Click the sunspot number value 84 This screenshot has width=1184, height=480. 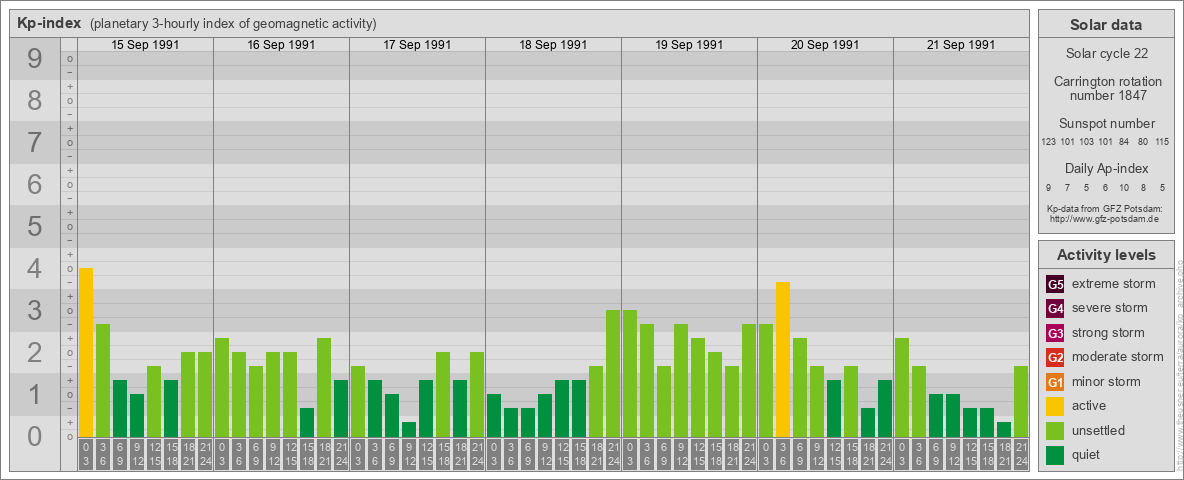[x=1124, y=141]
